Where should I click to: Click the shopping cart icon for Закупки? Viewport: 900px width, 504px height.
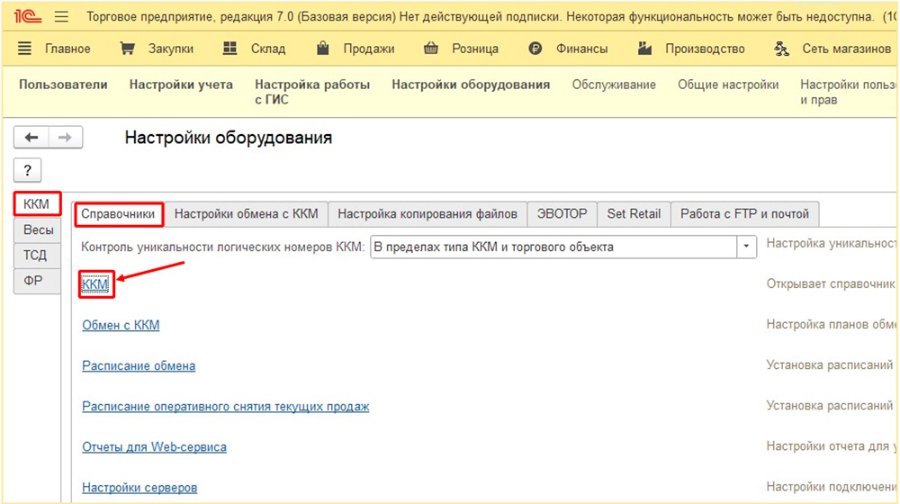(x=127, y=48)
